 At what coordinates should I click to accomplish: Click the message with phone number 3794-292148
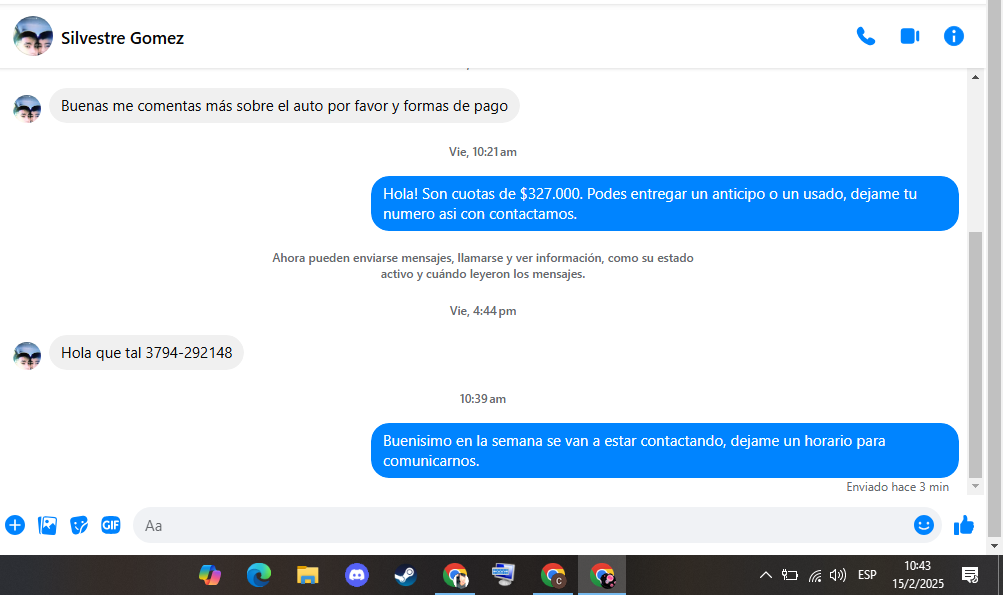pyautogui.click(x=146, y=353)
